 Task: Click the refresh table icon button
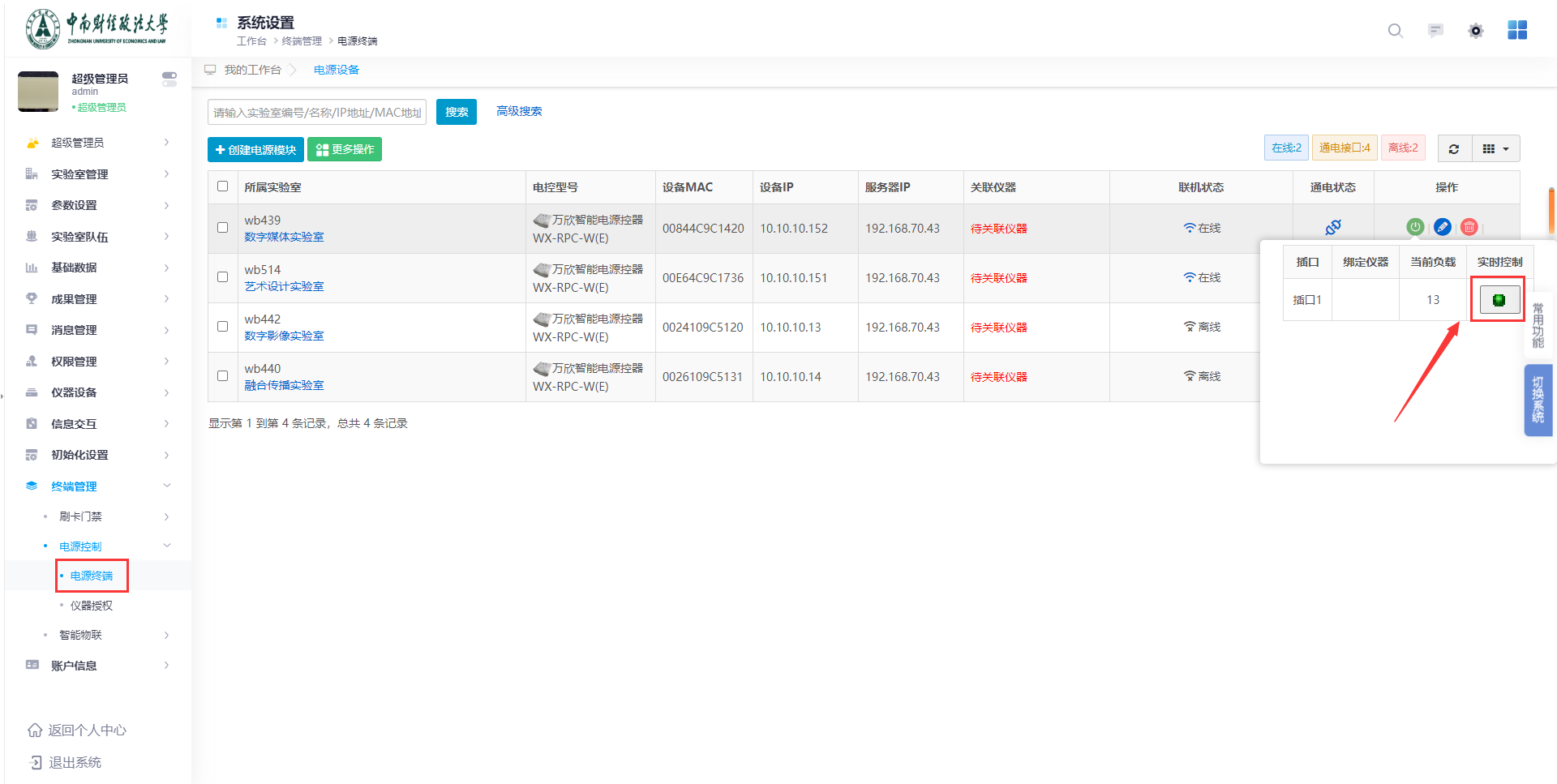pyautogui.click(x=1454, y=149)
